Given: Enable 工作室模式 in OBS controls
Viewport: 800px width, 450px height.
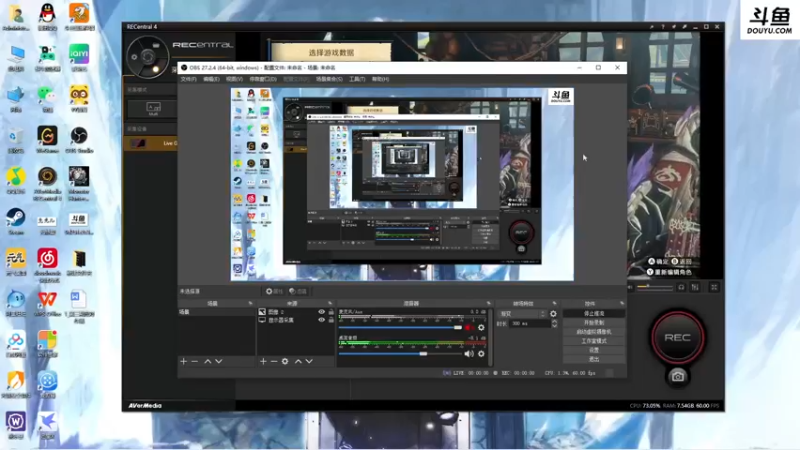Looking at the screenshot, I should 594,341.
